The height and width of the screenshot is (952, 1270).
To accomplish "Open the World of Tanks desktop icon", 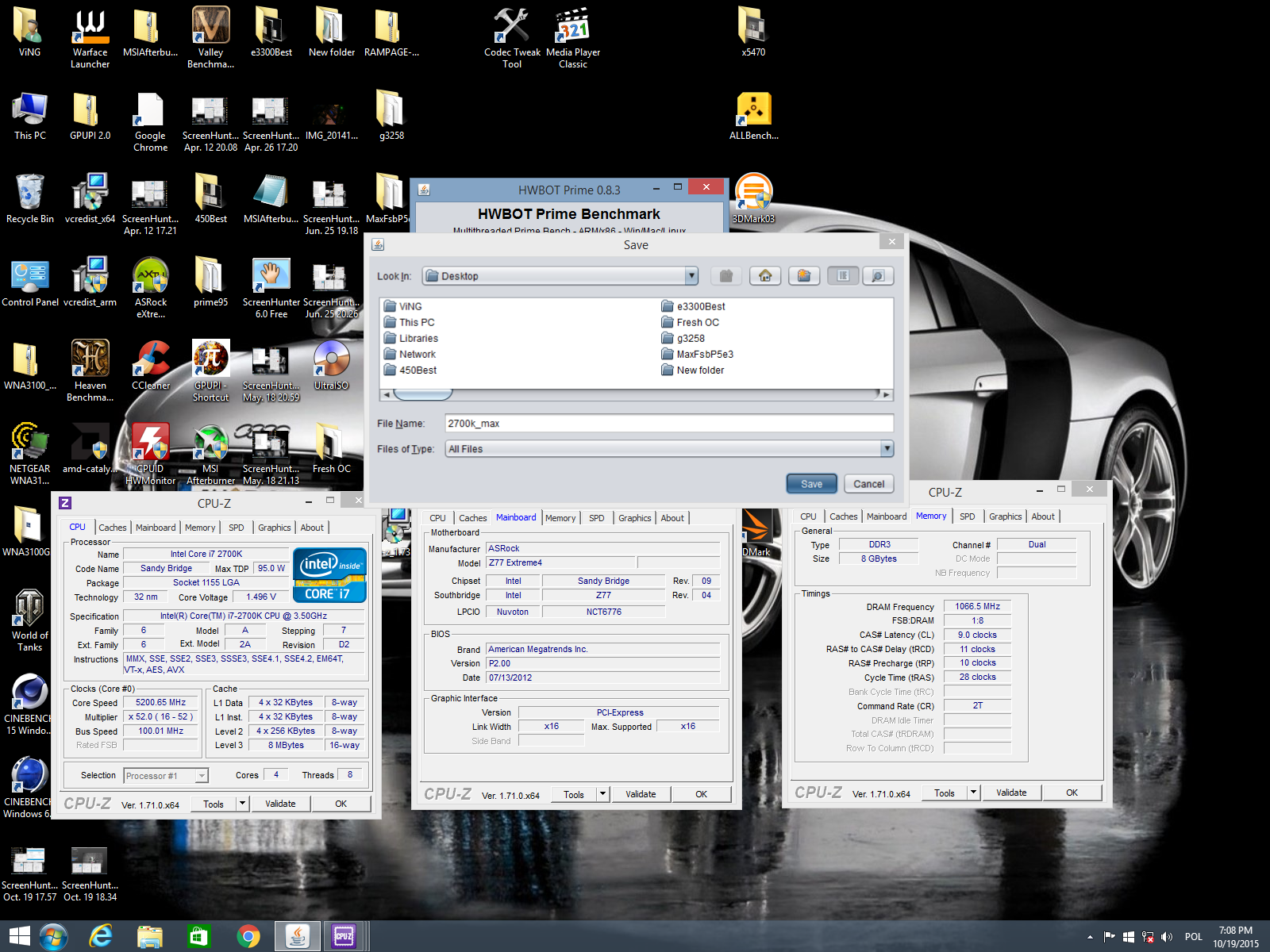I will [x=30, y=620].
